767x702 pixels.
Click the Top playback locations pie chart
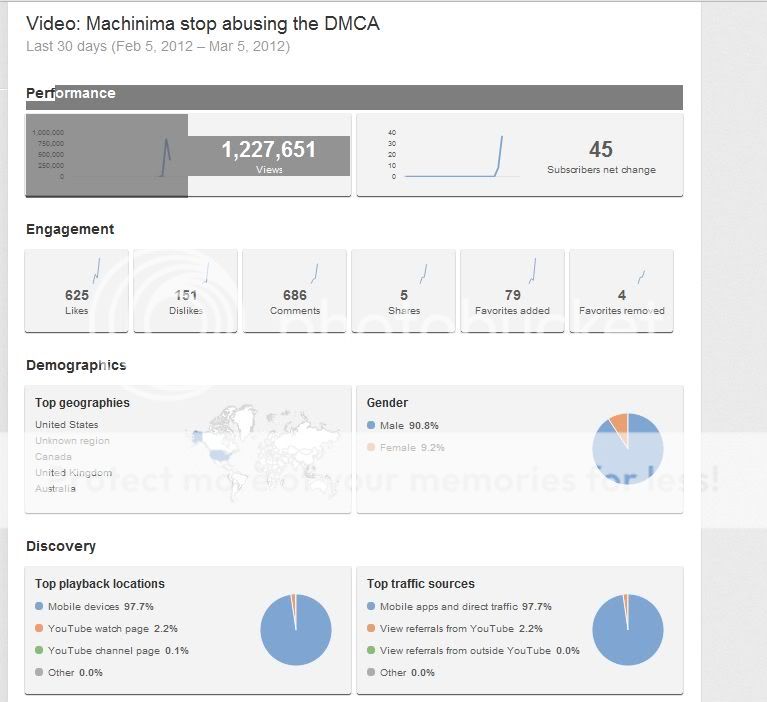pyautogui.click(x=296, y=630)
